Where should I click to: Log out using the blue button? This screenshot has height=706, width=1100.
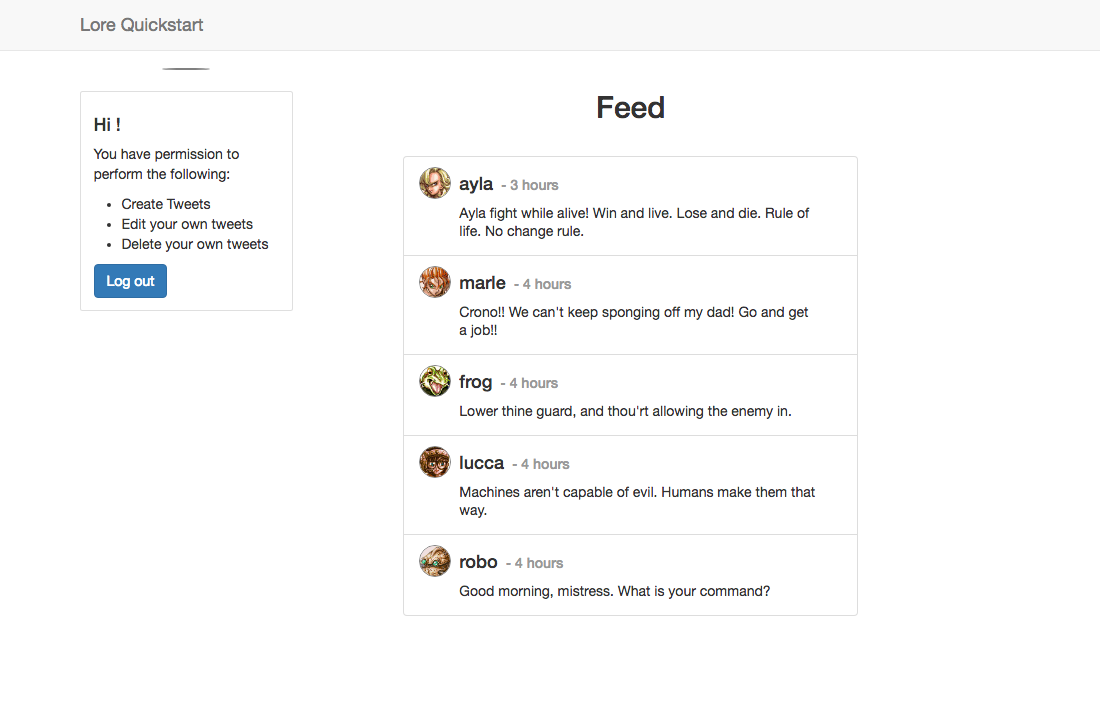point(130,281)
